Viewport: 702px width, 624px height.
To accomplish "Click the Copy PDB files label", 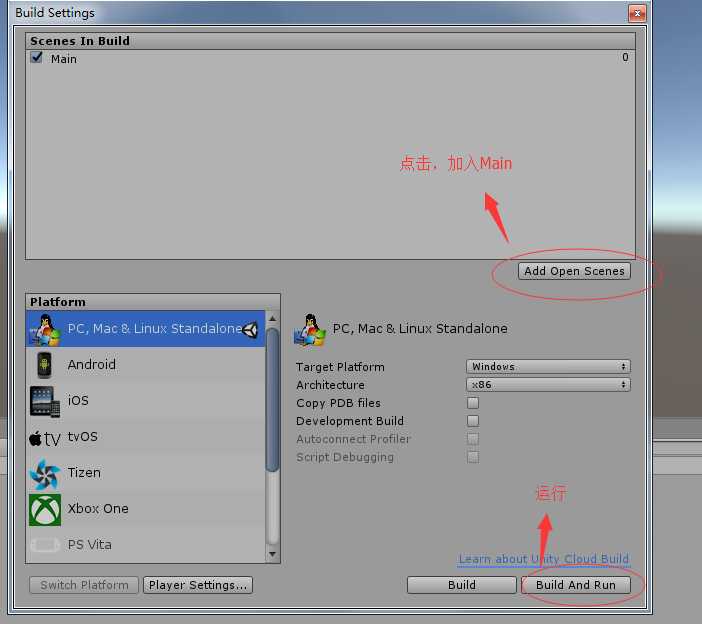I will 338,403.
